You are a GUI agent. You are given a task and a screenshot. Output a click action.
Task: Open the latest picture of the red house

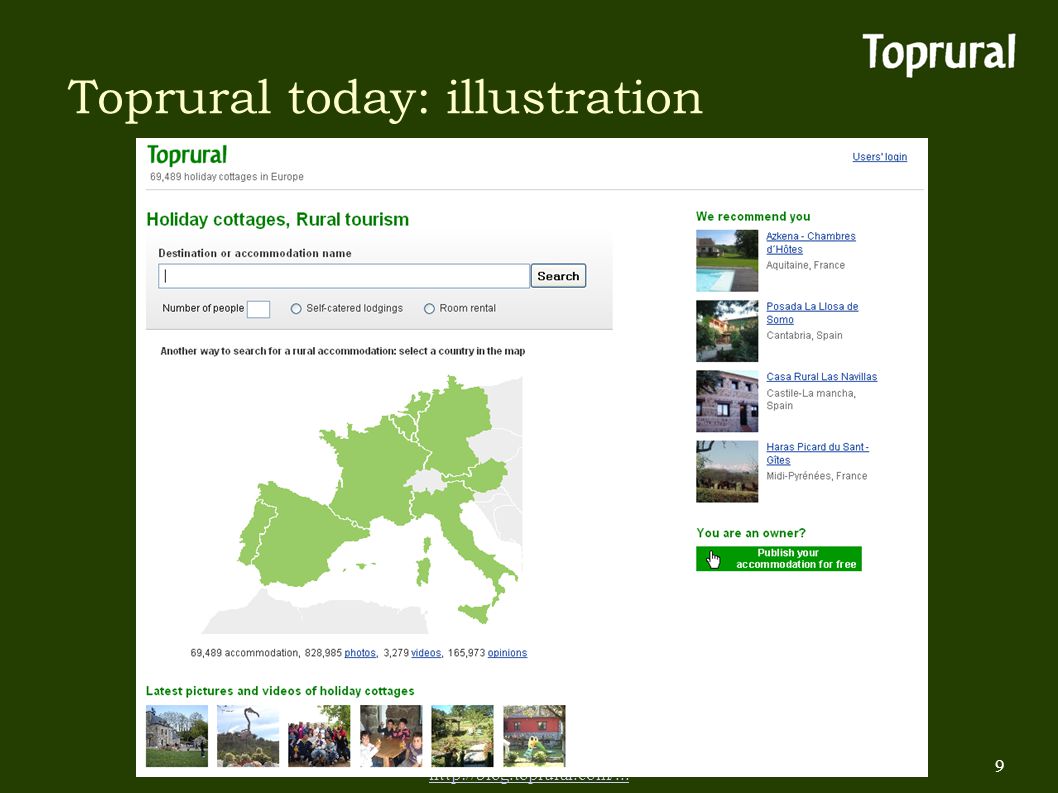[534, 736]
